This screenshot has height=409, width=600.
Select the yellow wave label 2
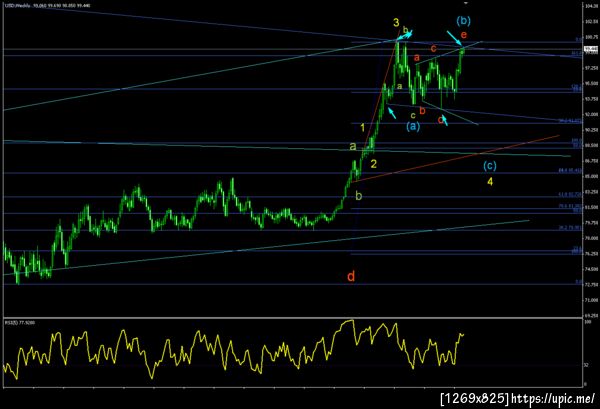(373, 164)
